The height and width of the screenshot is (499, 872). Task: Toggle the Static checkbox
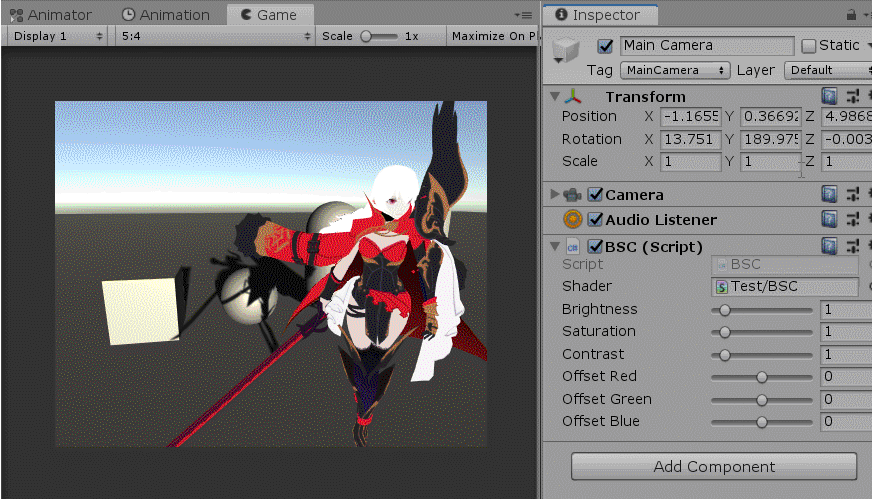[809, 46]
